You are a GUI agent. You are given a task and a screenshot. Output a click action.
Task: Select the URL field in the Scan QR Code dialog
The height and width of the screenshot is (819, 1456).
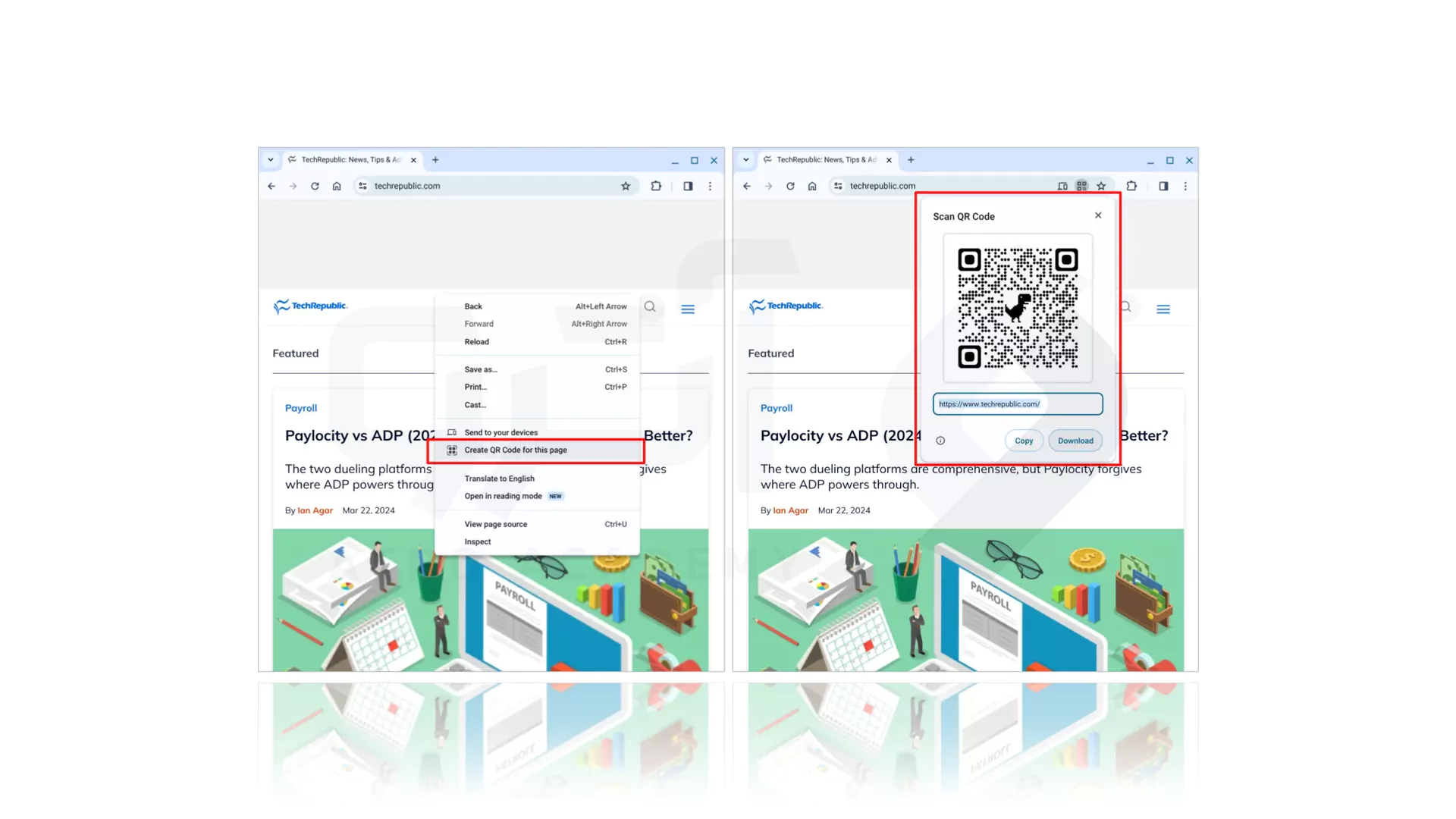pos(1017,403)
